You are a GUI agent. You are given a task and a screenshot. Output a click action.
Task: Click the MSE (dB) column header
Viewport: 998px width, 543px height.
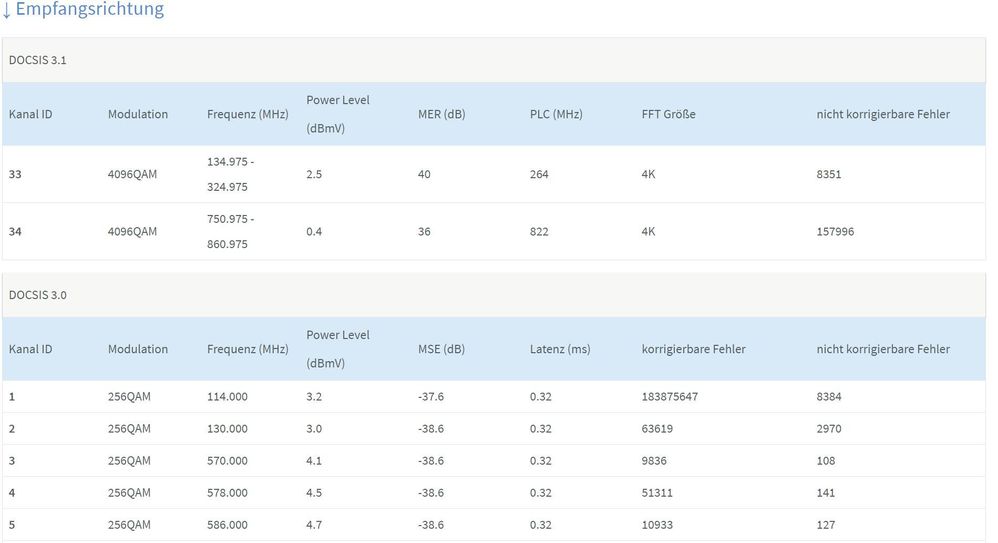(x=441, y=349)
